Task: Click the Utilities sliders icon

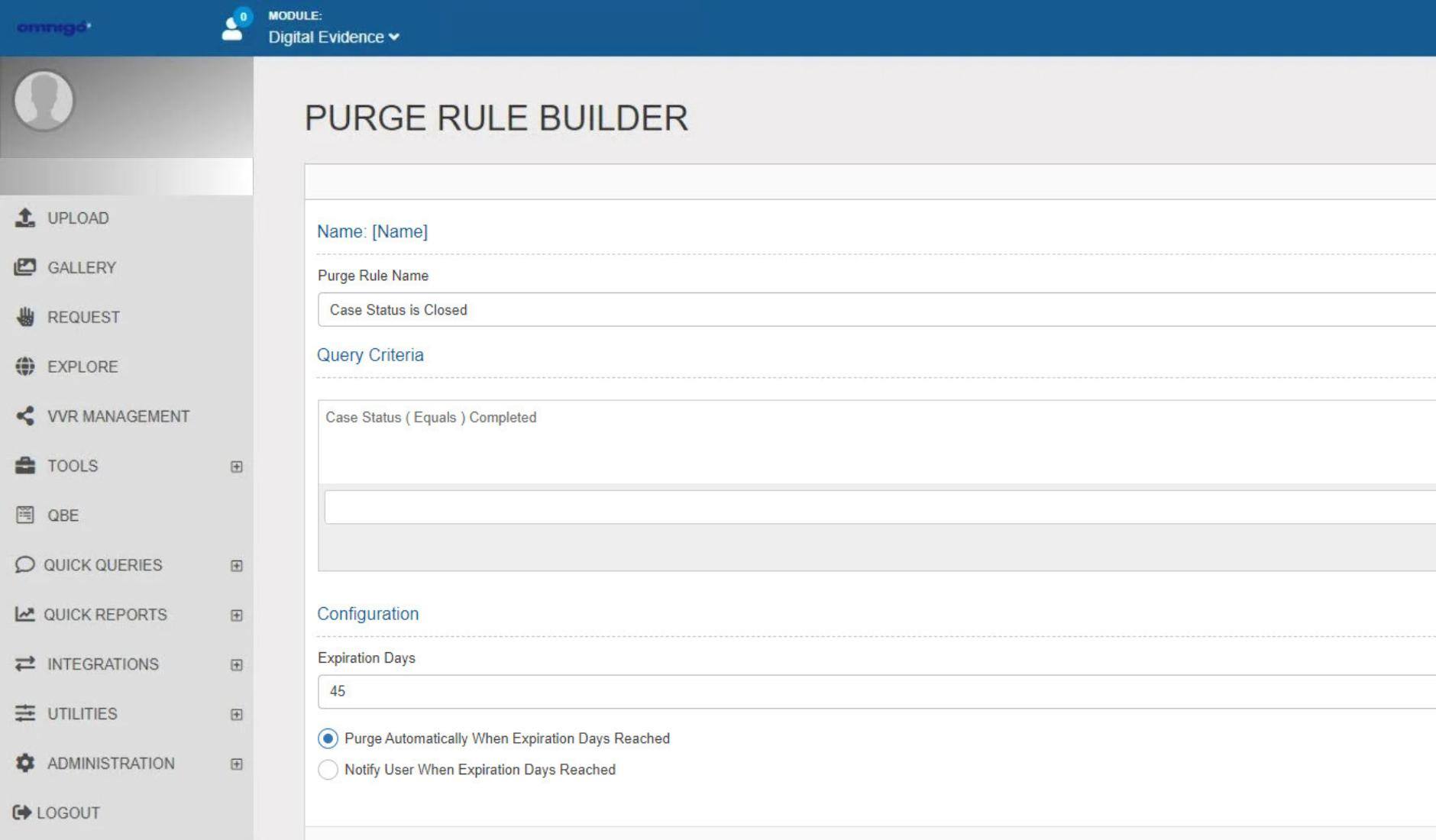Action: [x=25, y=714]
